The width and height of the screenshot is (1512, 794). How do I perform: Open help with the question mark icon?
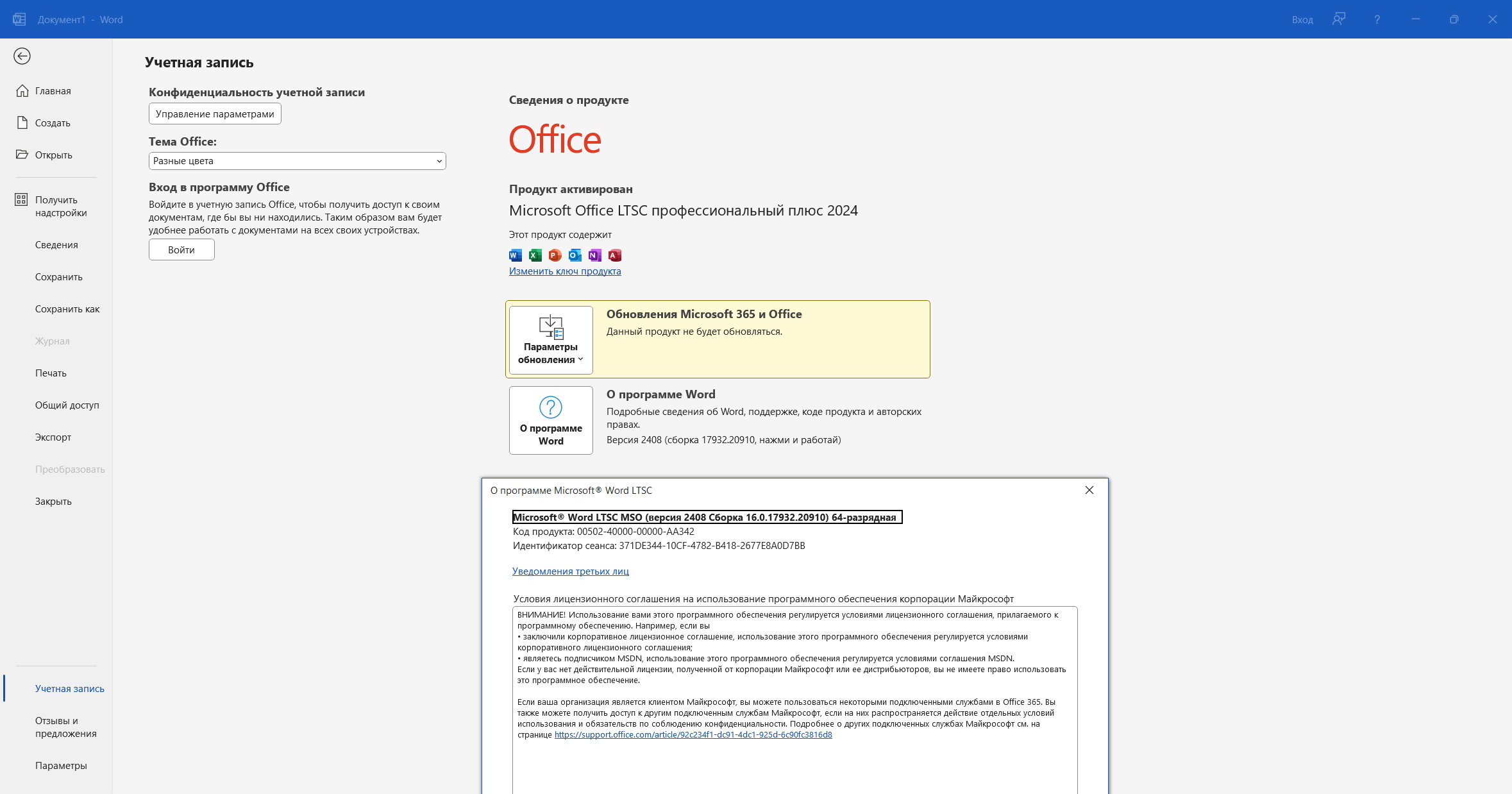pyautogui.click(x=1377, y=19)
